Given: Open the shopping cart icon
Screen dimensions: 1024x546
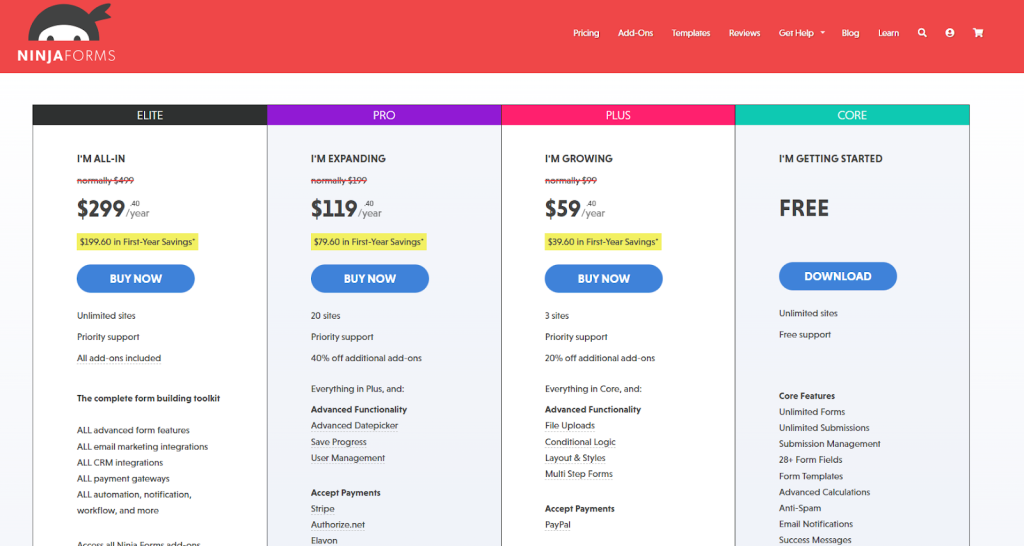Looking at the screenshot, I should pyautogui.click(x=978, y=33).
